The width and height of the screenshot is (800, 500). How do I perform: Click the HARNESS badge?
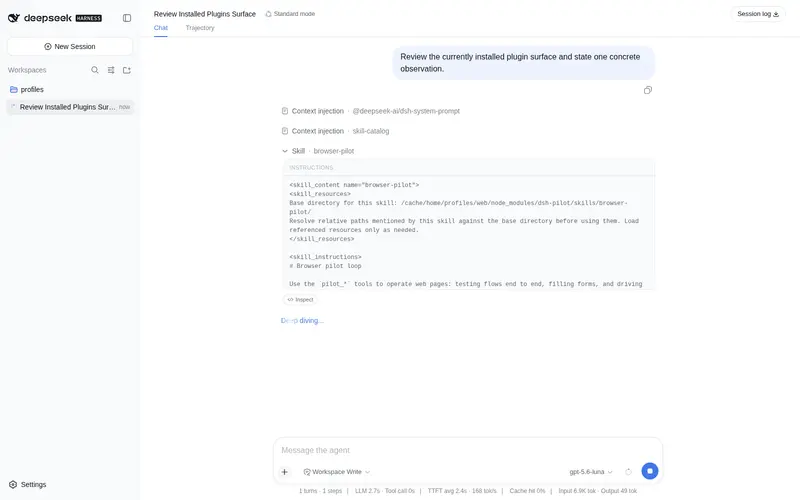point(89,18)
